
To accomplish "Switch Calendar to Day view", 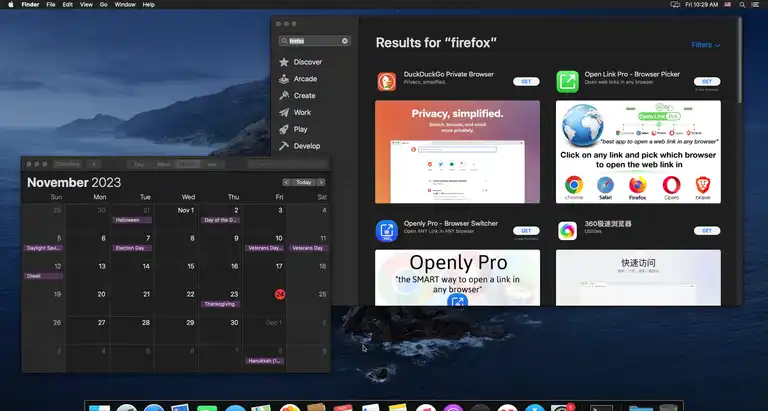I will (x=139, y=165).
